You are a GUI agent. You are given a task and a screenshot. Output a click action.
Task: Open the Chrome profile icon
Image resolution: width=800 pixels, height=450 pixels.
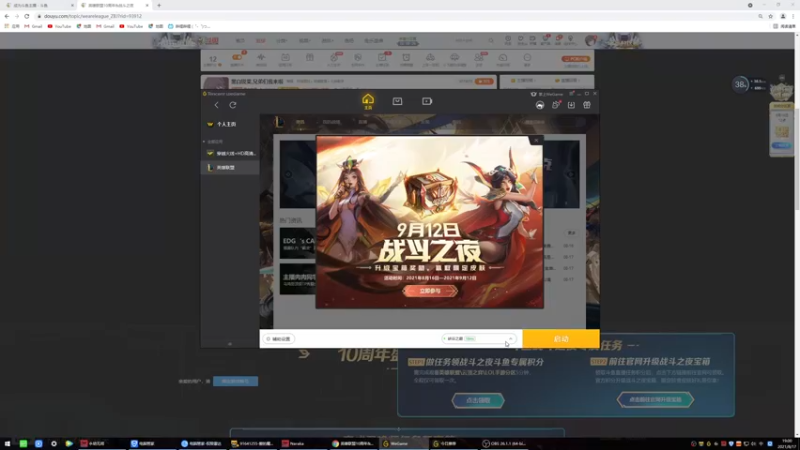(x=783, y=16)
